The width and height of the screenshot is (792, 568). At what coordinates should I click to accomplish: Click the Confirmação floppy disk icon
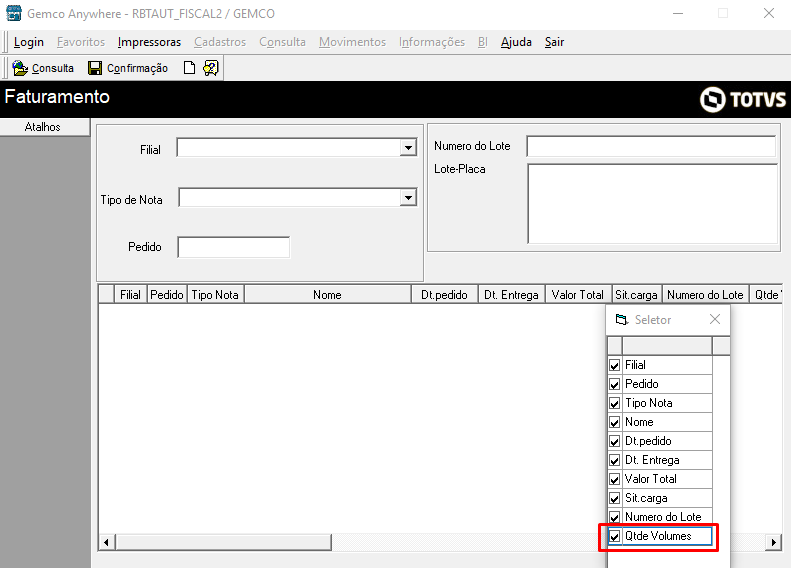click(95, 68)
